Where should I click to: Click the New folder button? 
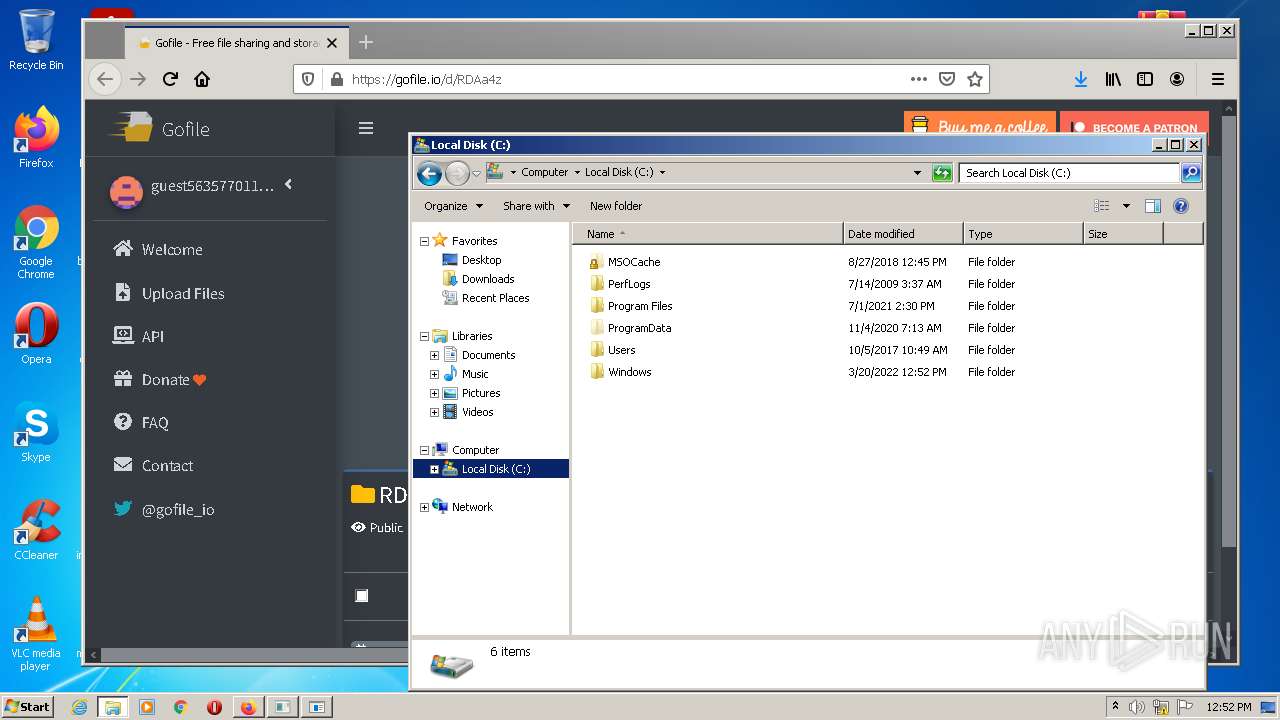[x=616, y=206]
